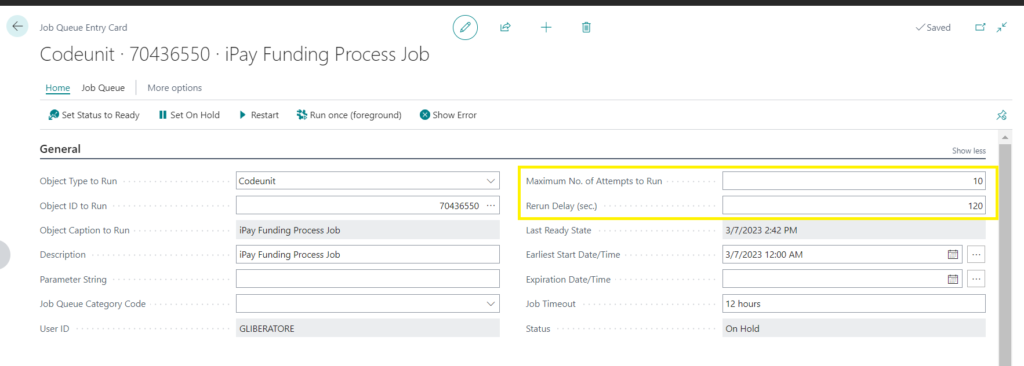The height and width of the screenshot is (366, 1024).
Task: Click Run once (foreground) action
Action: click(x=349, y=115)
